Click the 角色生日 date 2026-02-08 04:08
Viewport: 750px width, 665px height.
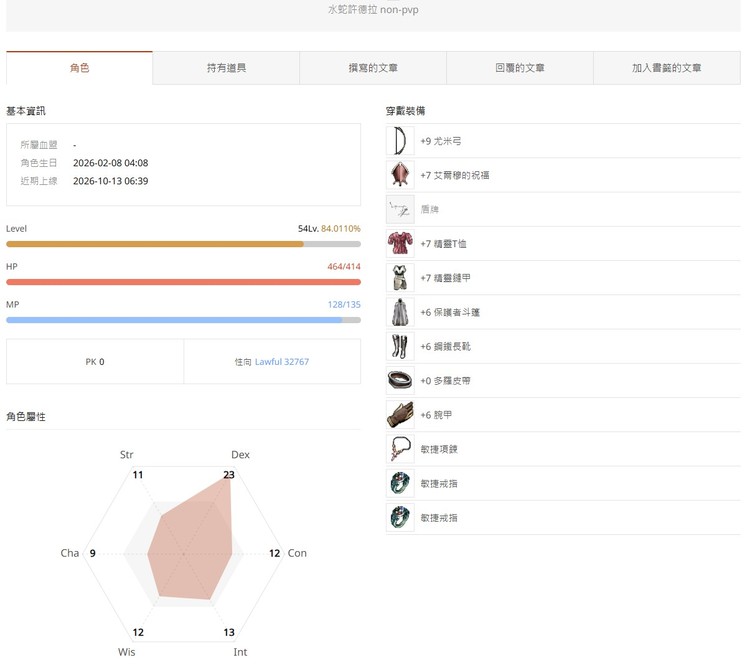110,163
